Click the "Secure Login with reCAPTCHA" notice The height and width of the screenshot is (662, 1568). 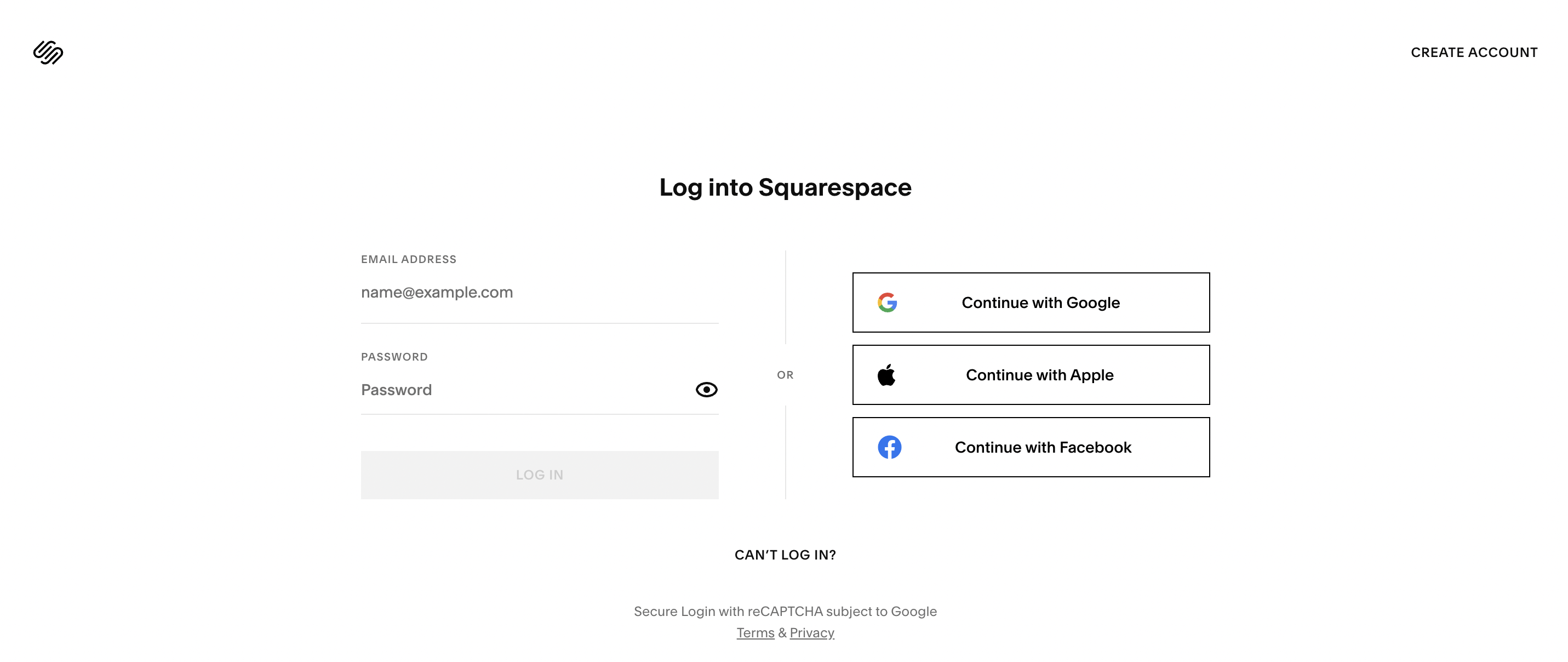785,612
